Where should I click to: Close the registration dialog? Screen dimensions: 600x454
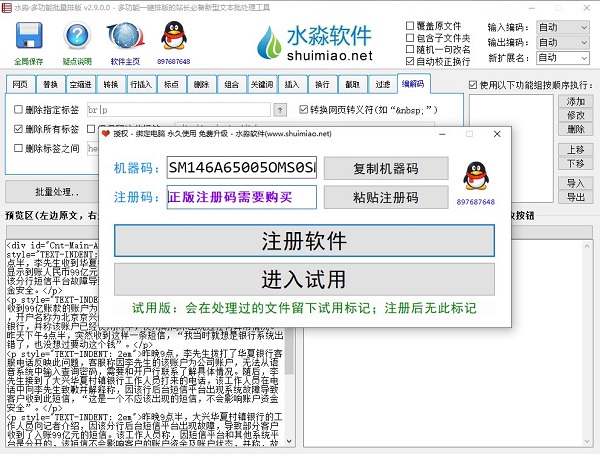497,134
